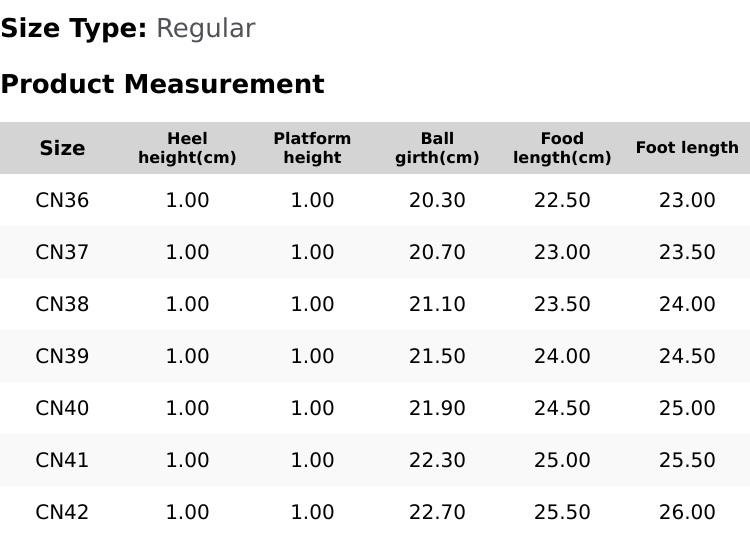
Task: Click ball girth value 20.30
Action: pyautogui.click(x=437, y=200)
